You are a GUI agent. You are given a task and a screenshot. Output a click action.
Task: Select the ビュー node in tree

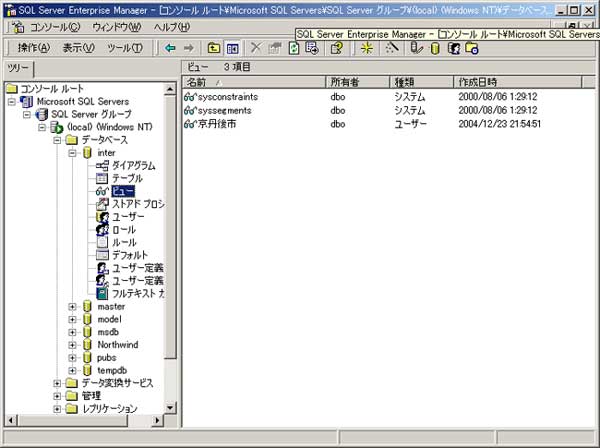click(x=123, y=191)
